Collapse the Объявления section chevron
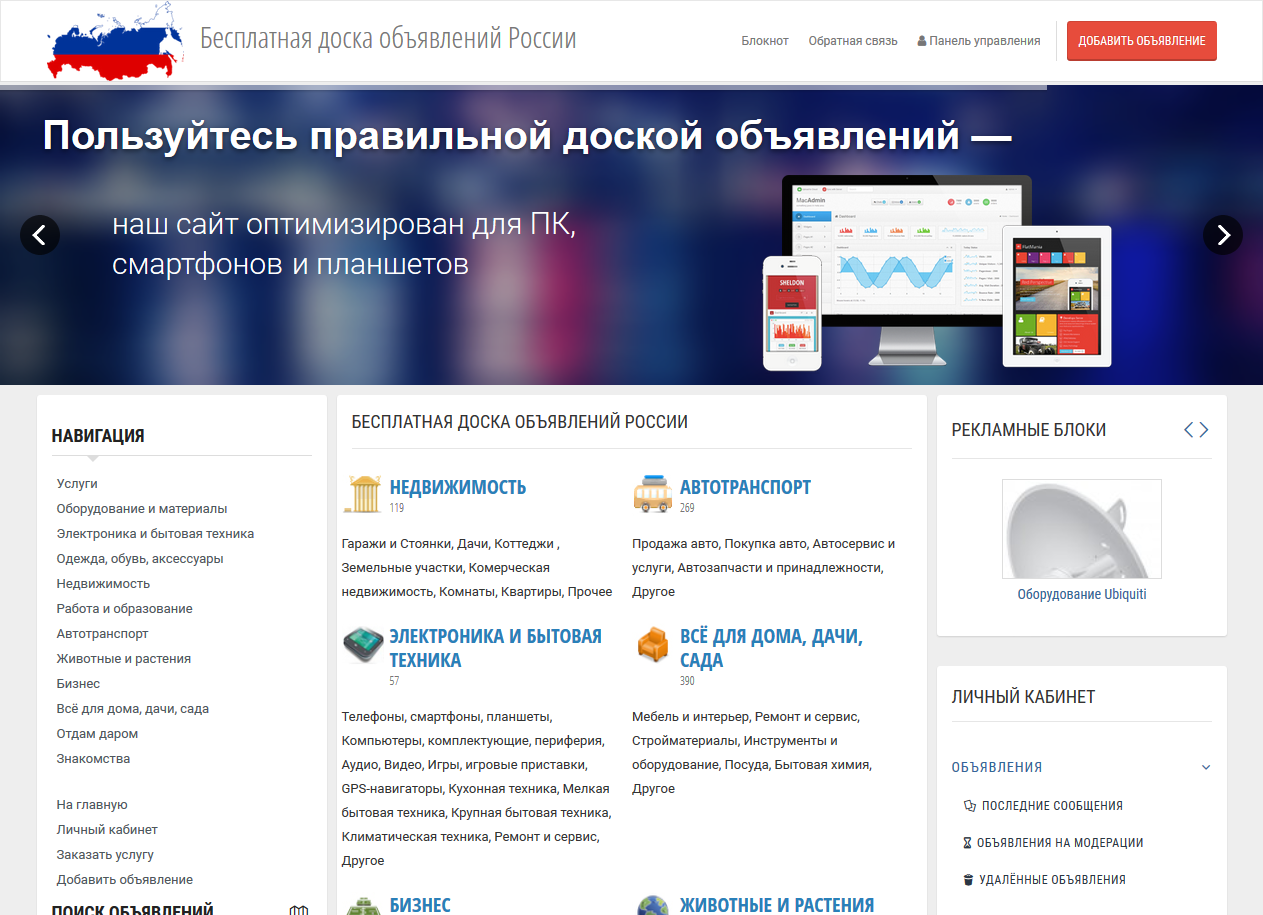Viewport: 1263px width, 915px height. click(1206, 768)
